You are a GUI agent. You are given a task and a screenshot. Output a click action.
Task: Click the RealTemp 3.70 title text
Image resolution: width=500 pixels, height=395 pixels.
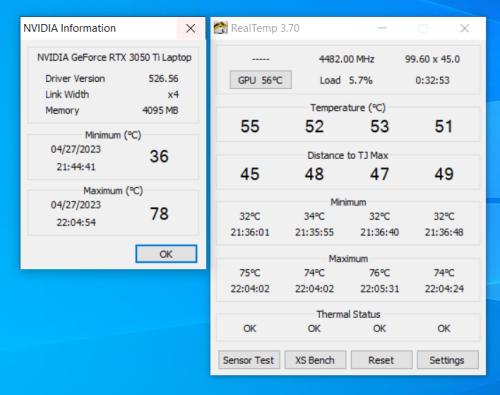pos(265,28)
